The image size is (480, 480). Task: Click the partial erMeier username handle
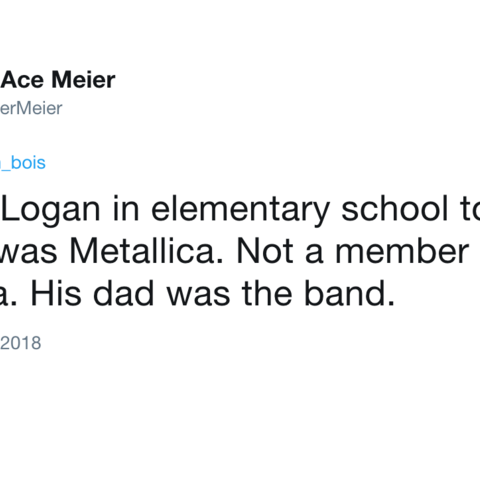31,108
